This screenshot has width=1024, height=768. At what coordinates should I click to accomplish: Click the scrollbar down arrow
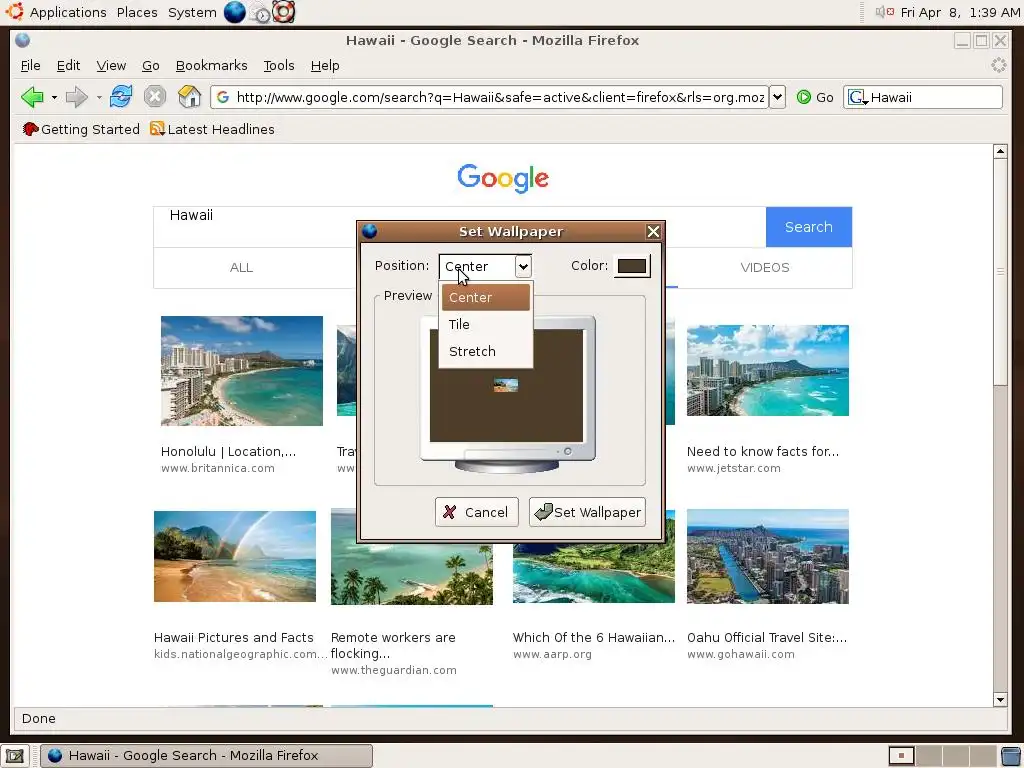pos(1000,699)
